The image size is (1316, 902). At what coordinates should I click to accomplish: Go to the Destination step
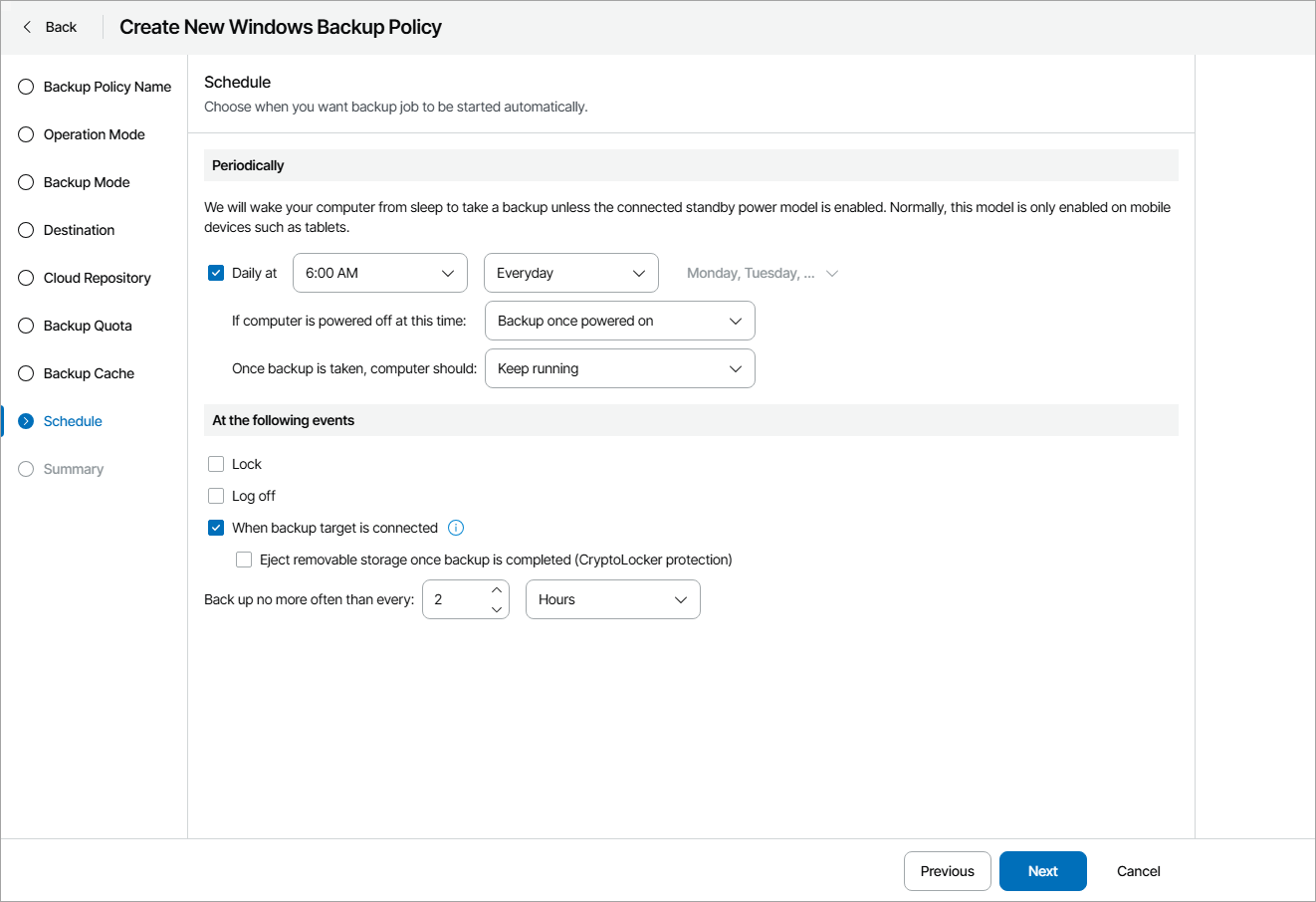coord(79,230)
